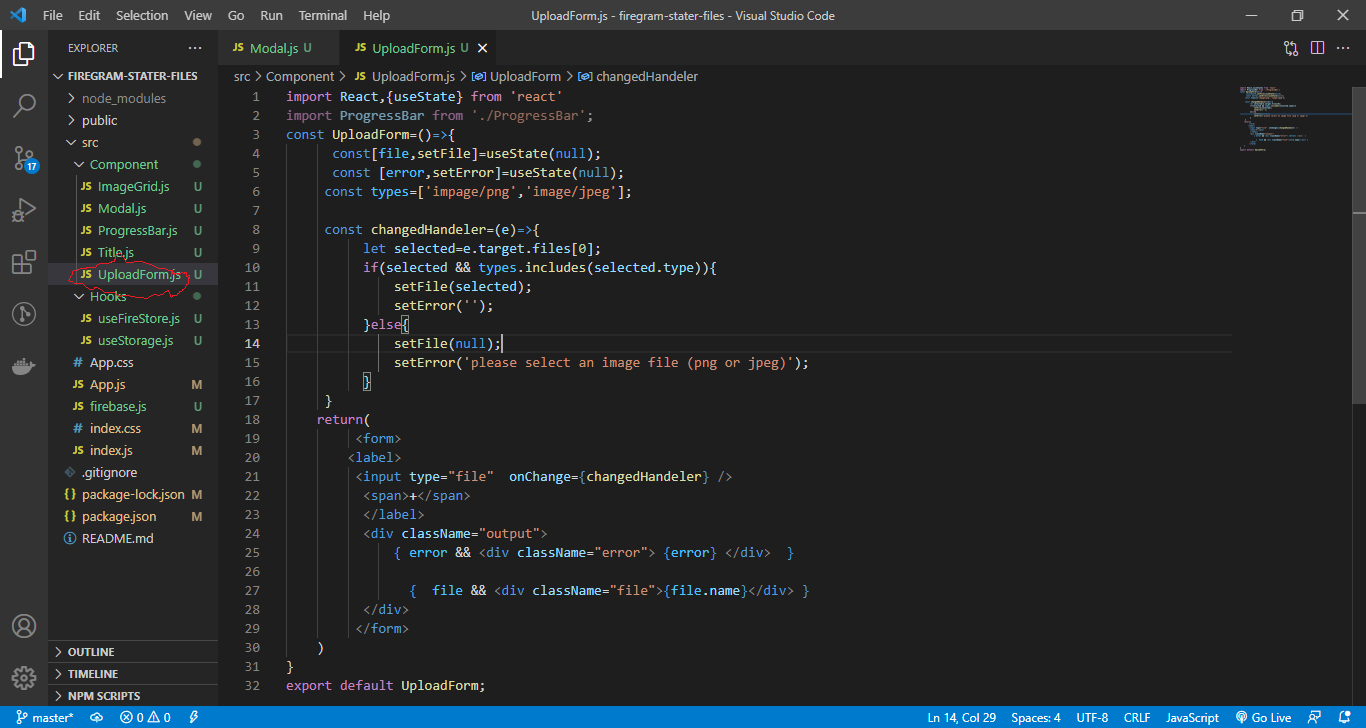
Task: Click the Ln 14, Col 29 indicator
Action: click(961, 718)
